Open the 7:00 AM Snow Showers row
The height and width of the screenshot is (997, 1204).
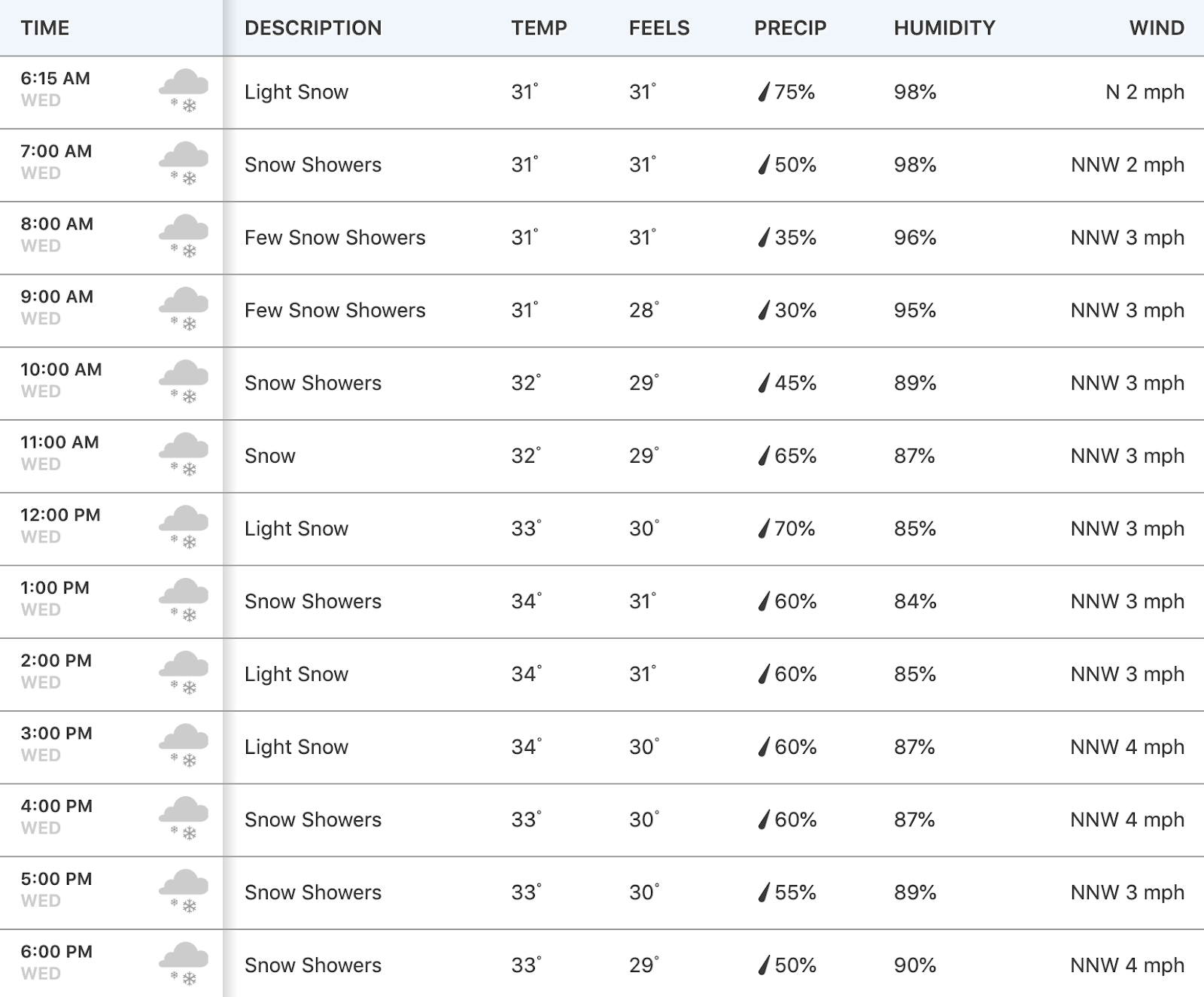[602, 165]
